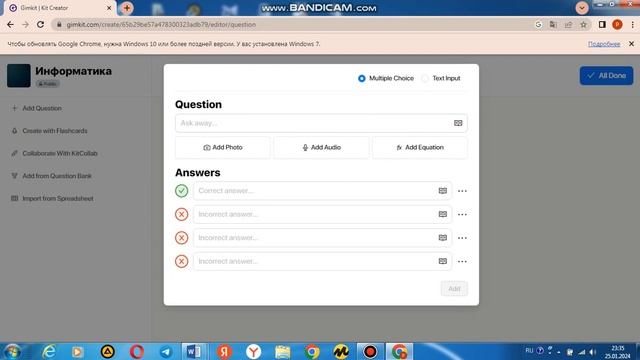Click the share page icon in address bar
640x360 pixels.
click(x=568, y=24)
